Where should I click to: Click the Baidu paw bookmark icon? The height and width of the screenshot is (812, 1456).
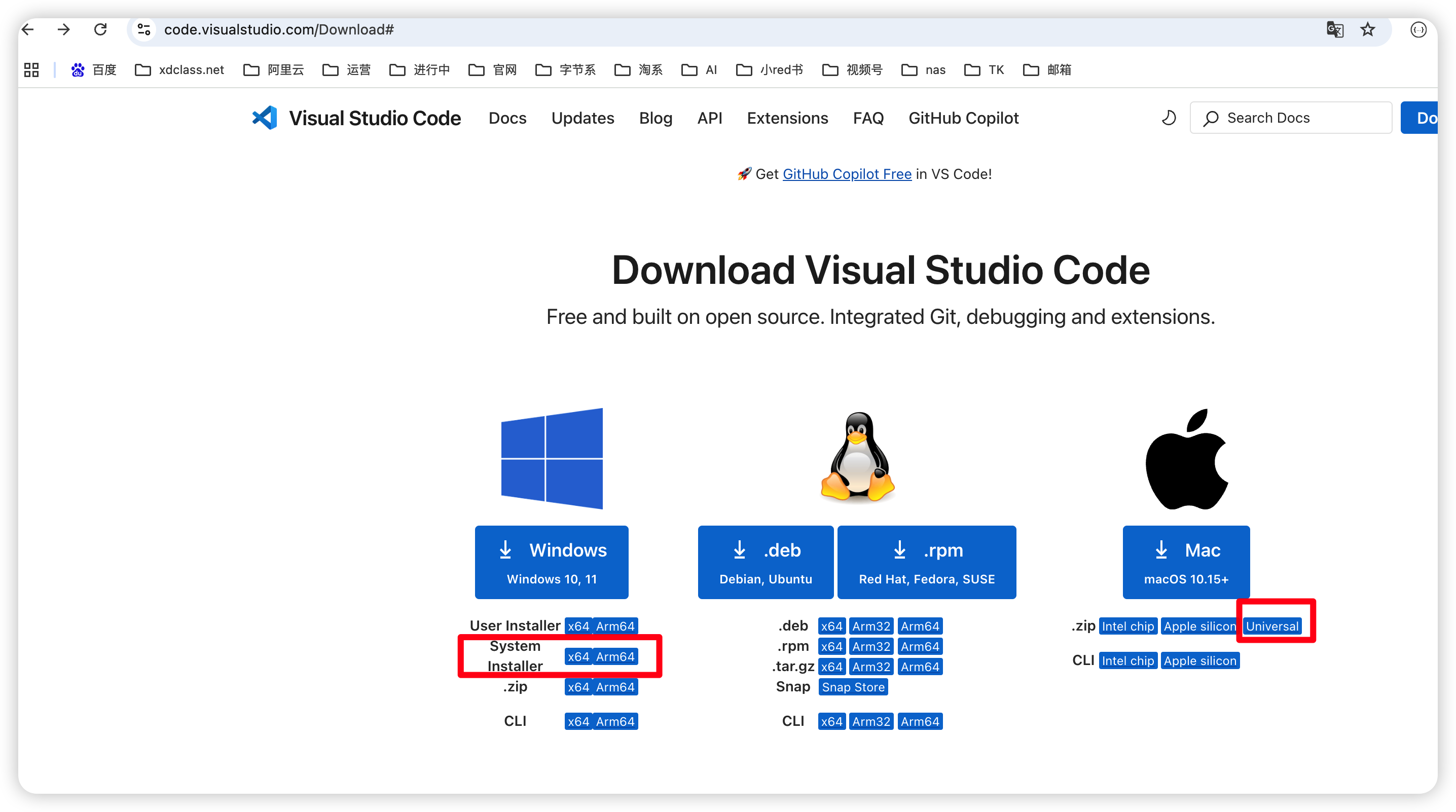click(78, 69)
